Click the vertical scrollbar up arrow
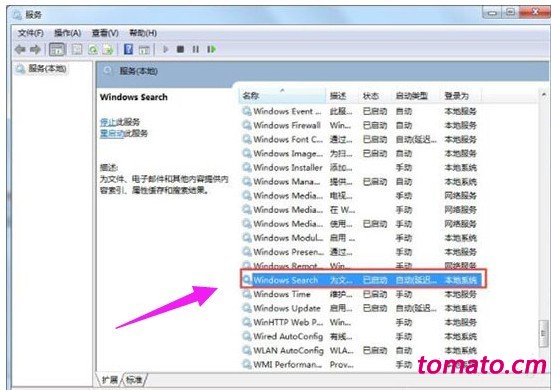 click(x=543, y=95)
